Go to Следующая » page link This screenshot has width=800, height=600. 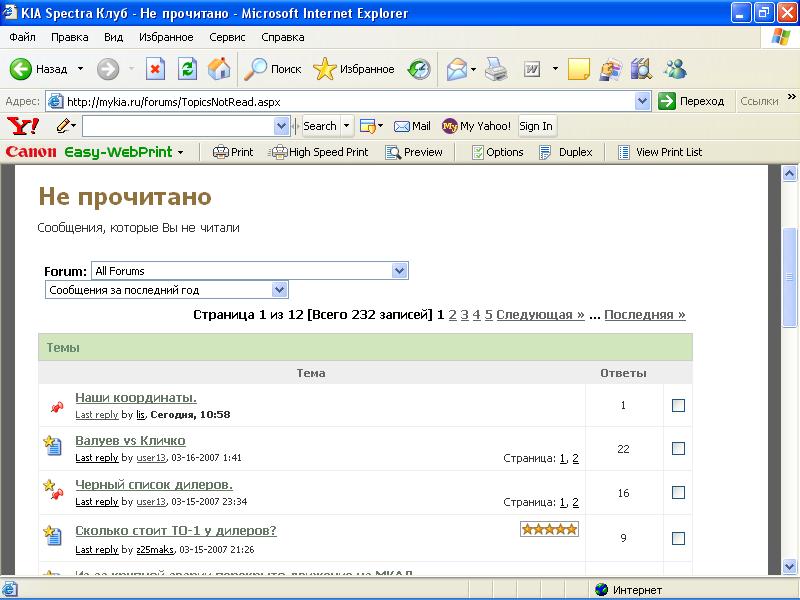click(540, 314)
